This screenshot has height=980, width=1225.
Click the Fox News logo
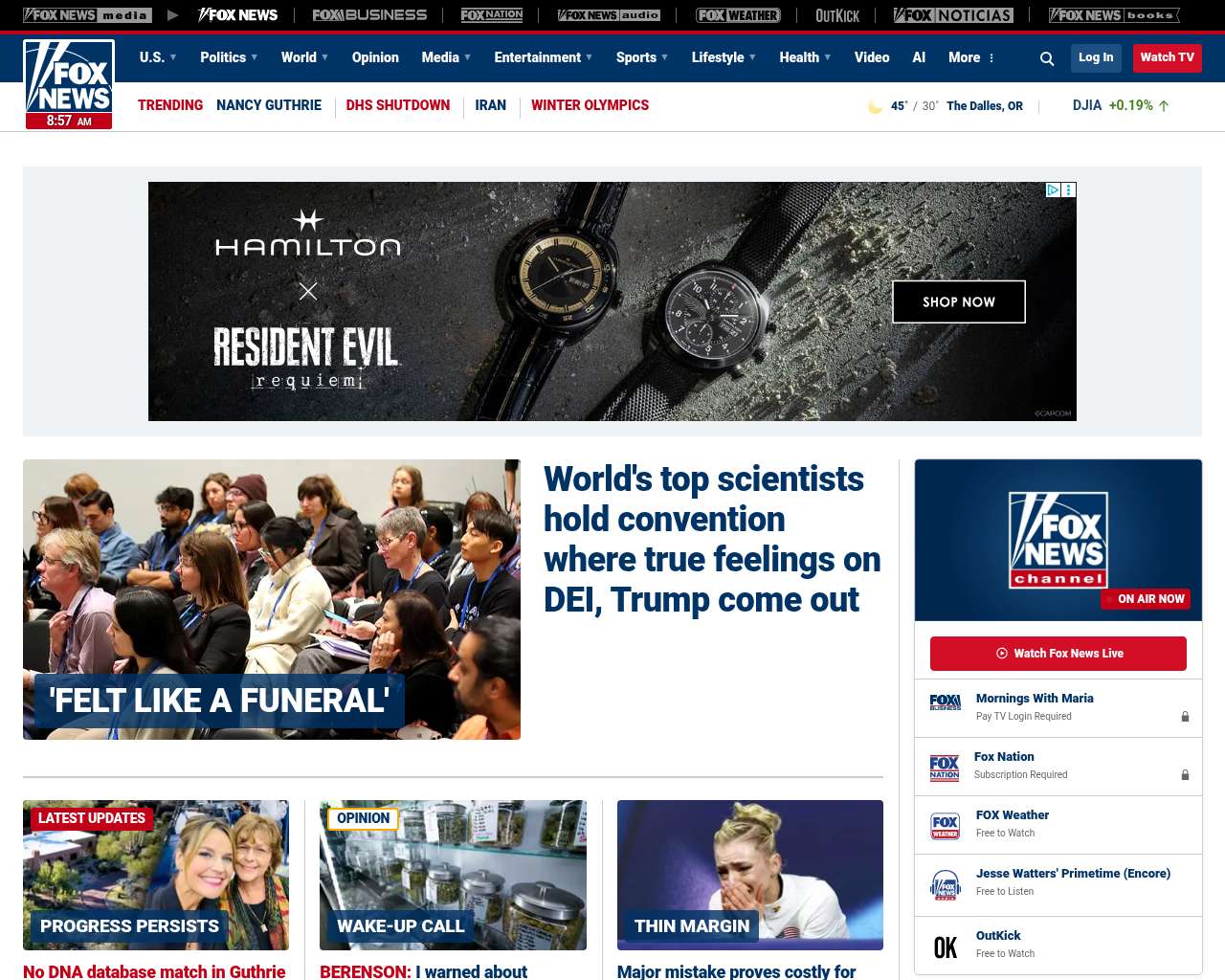coord(69,84)
